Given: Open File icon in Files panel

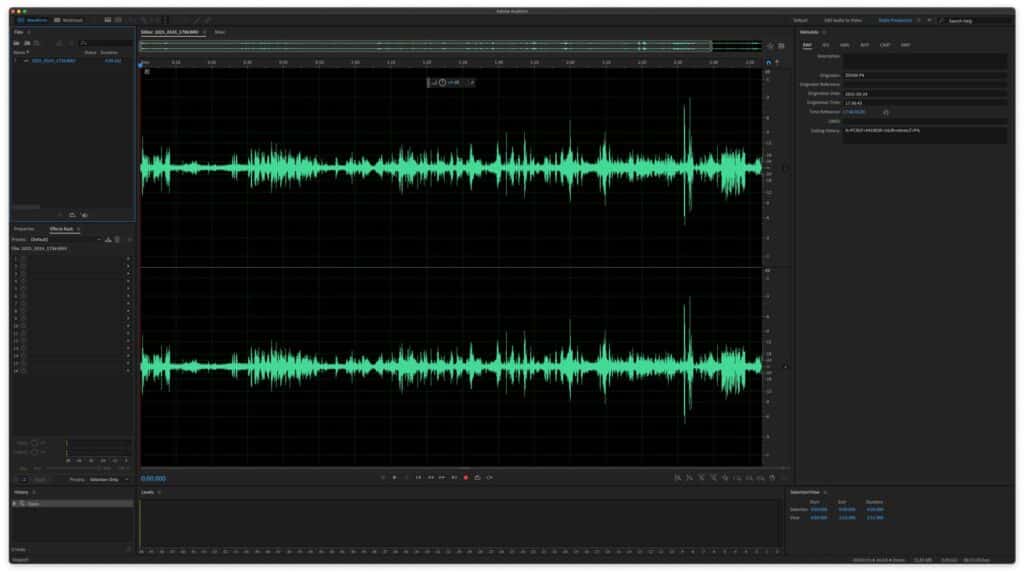Looking at the screenshot, I should point(17,42).
